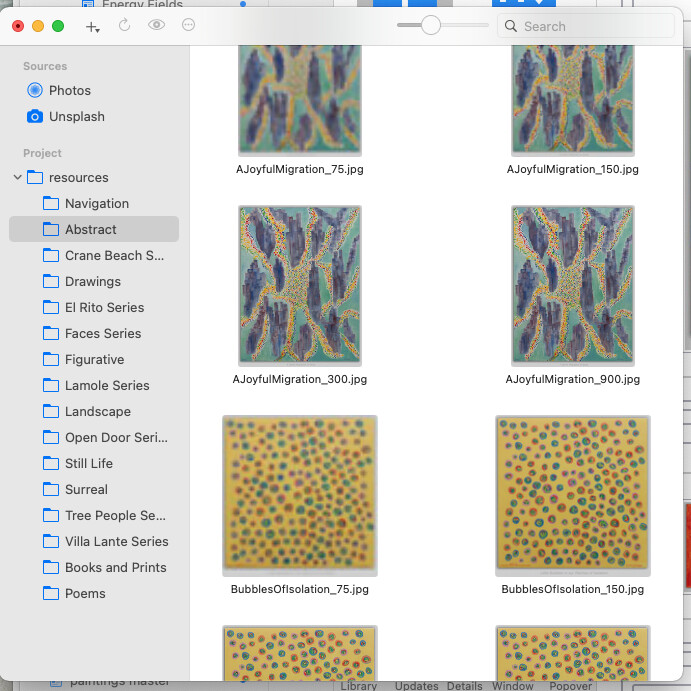This screenshot has width=691, height=691.
Task: Click the refresh arrow icon
Action: [125, 25]
